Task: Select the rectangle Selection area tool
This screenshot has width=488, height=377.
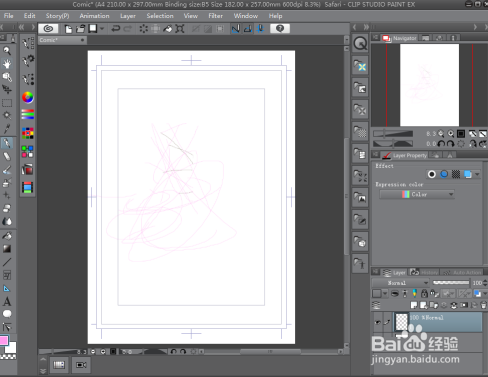Action: (x=7, y=103)
